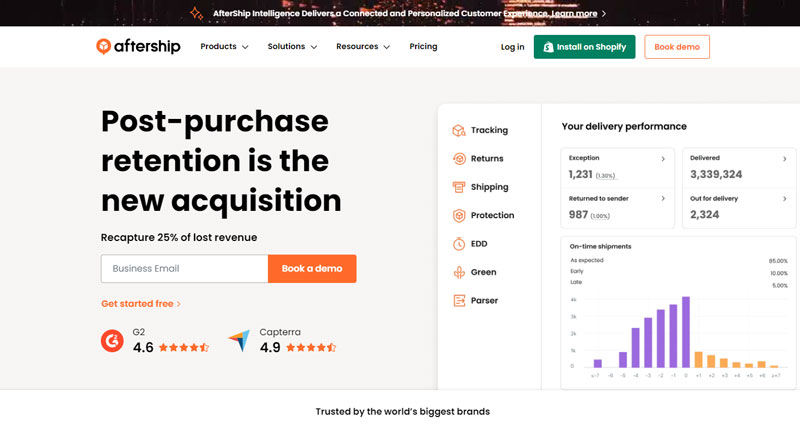Select the Returns icon

coord(459,159)
